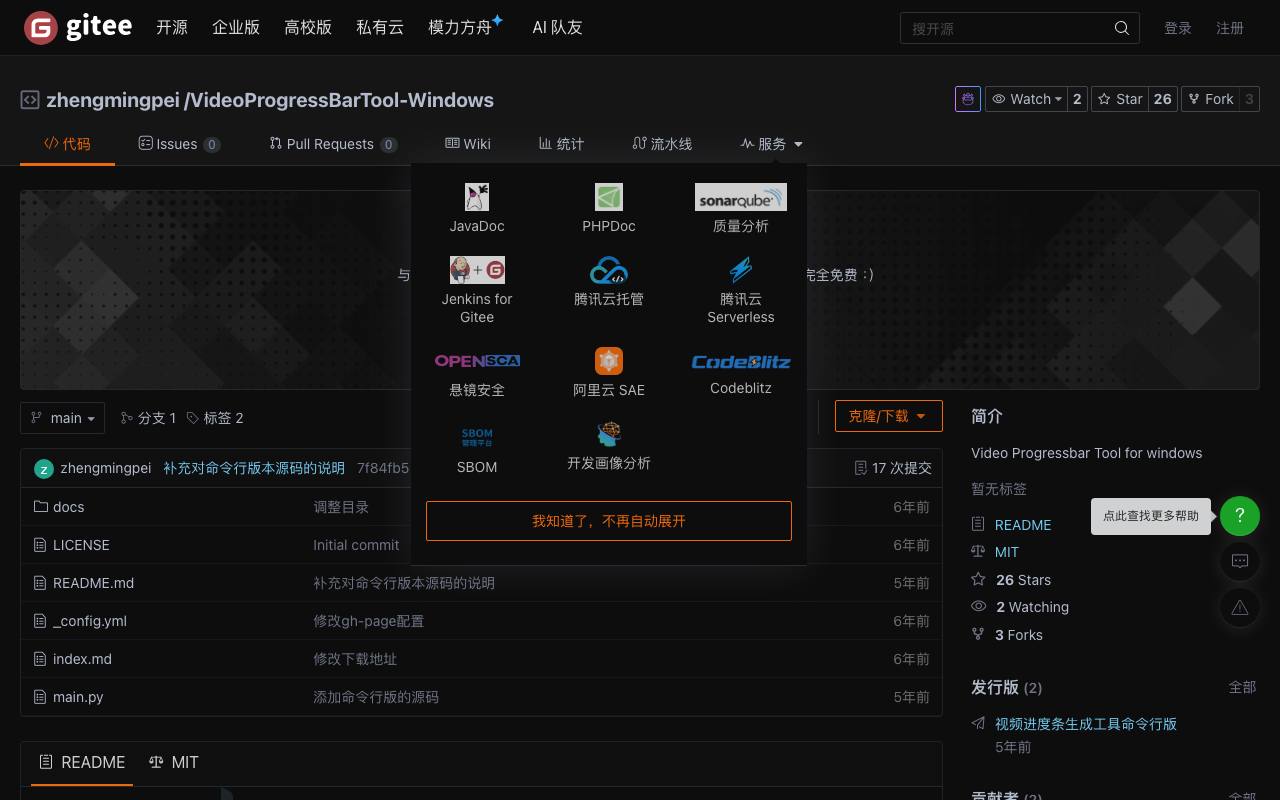Open the 统计 tab
The image size is (1280, 800).
coord(561,144)
